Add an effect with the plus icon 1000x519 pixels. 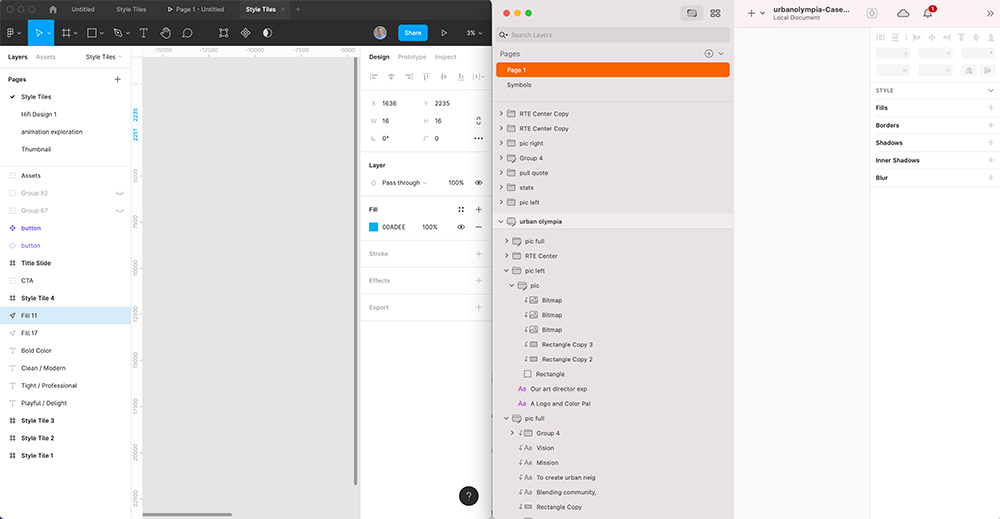pos(478,281)
